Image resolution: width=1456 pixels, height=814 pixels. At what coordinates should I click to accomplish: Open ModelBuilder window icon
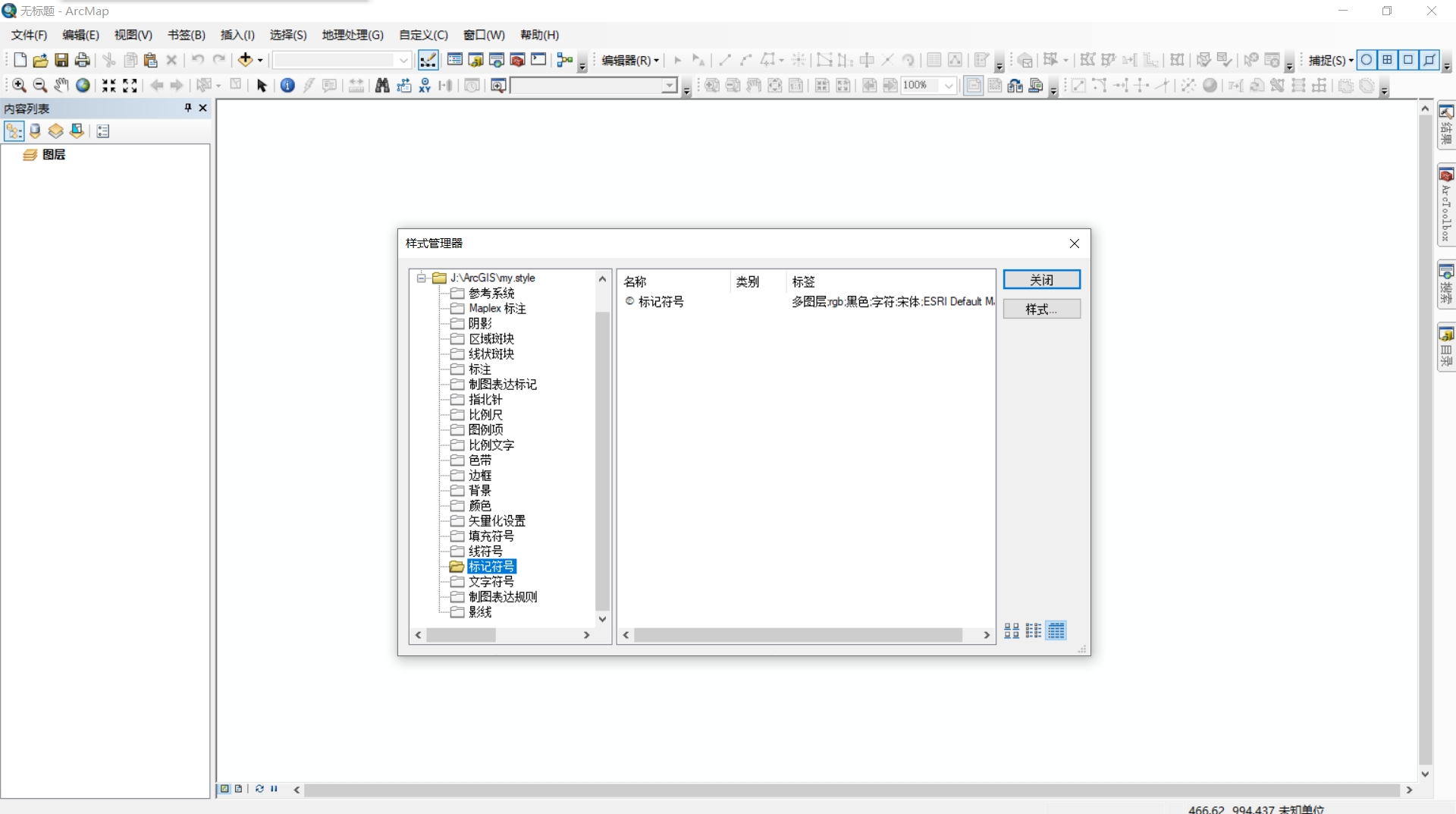(564, 60)
